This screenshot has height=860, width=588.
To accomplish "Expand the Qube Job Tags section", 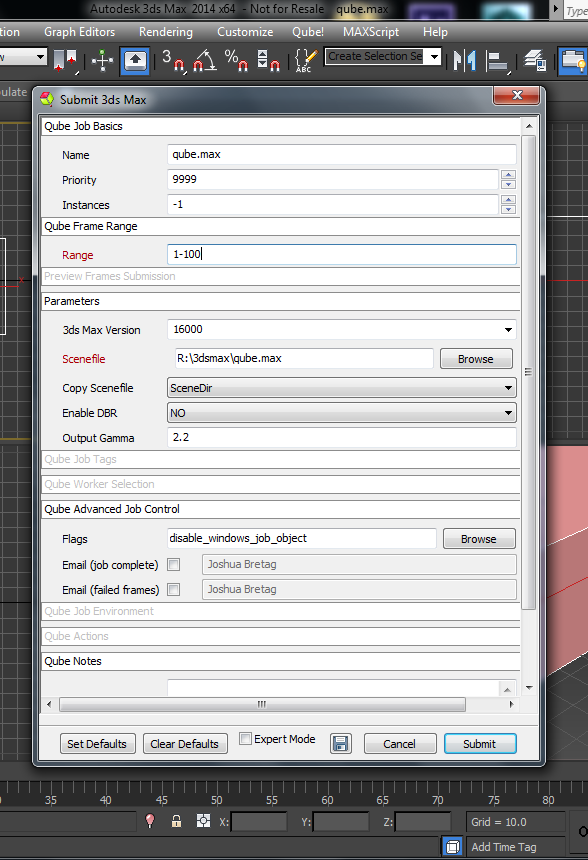I will pos(281,459).
